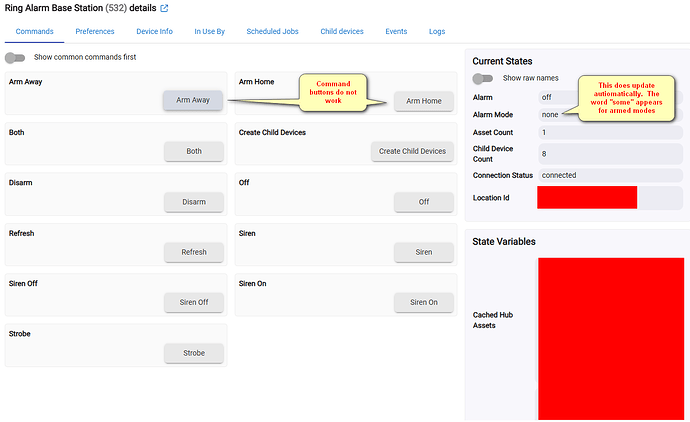The image size is (690, 422).
Task: Open the Events tab
Action: point(396,31)
